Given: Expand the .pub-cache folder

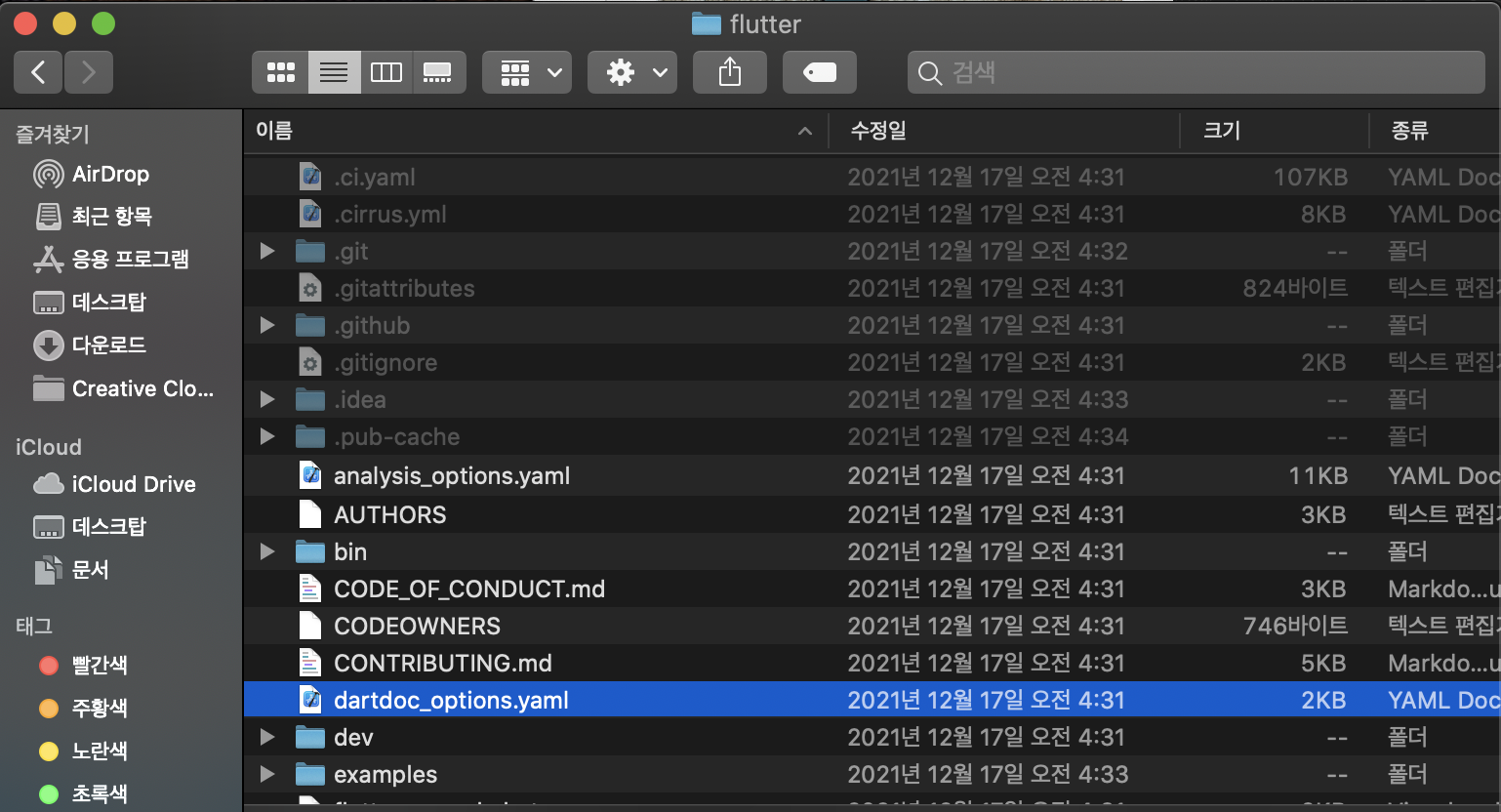Looking at the screenshot, I should [266, 436].
